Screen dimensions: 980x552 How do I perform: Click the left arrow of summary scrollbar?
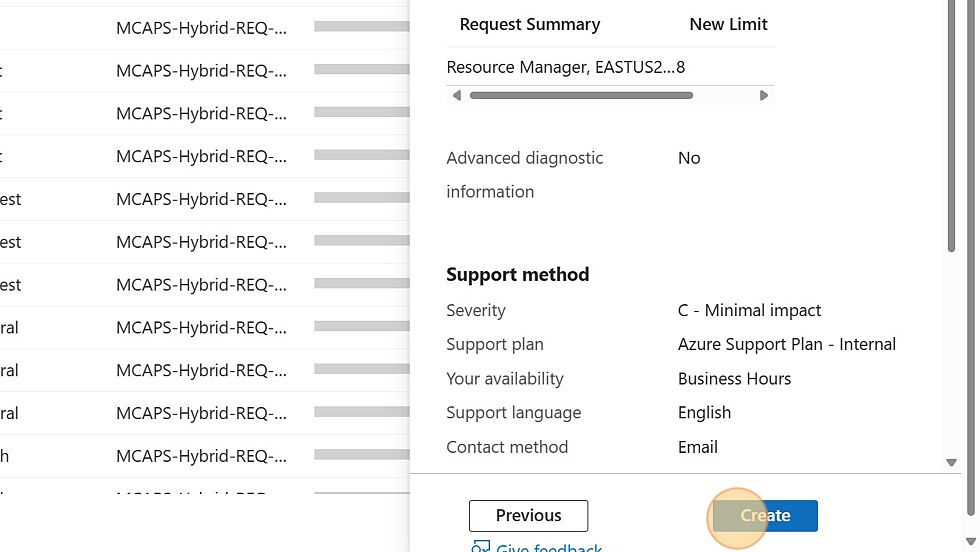coord(457,96)
